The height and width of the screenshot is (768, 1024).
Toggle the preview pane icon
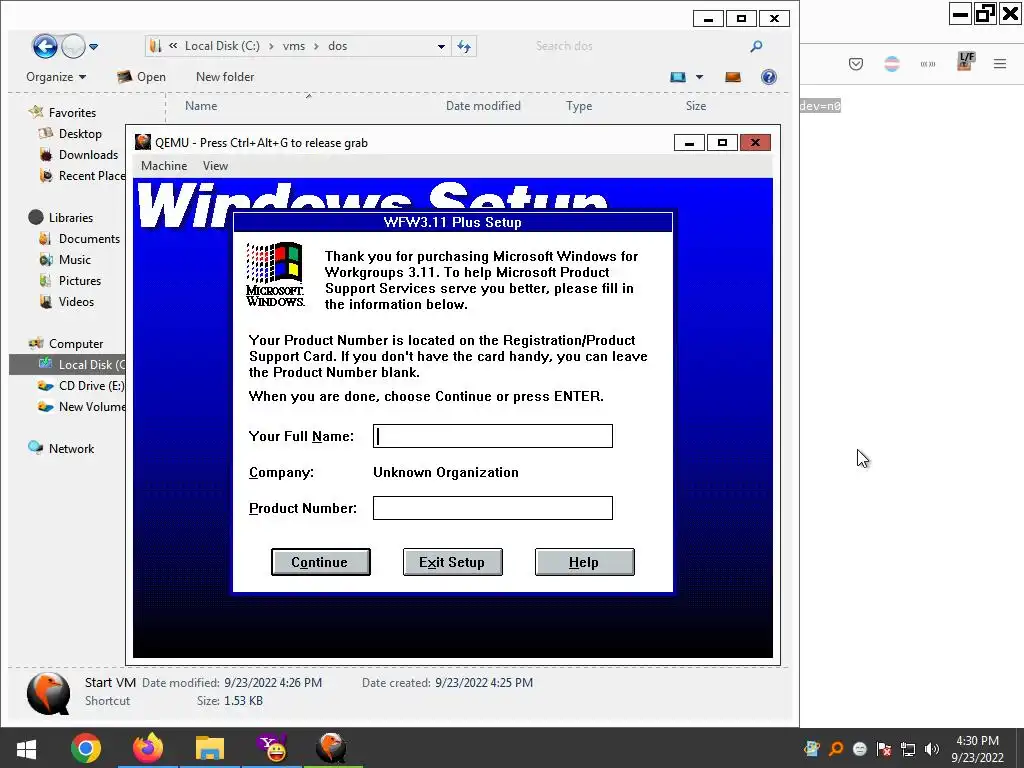click(x=733, y=77)
